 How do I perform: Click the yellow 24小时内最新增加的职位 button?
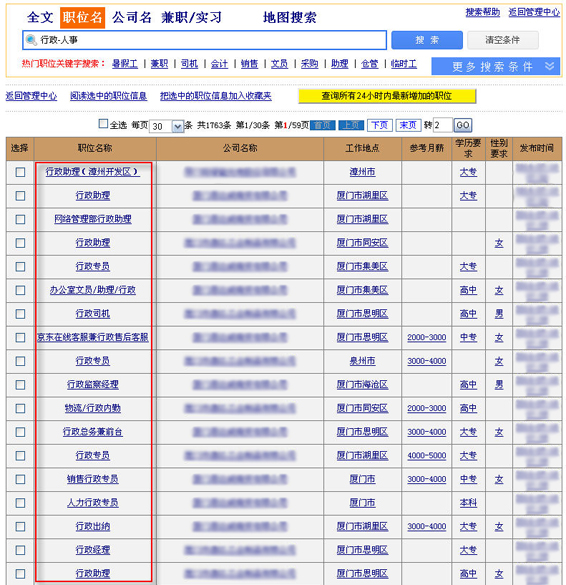click(387, 96)
